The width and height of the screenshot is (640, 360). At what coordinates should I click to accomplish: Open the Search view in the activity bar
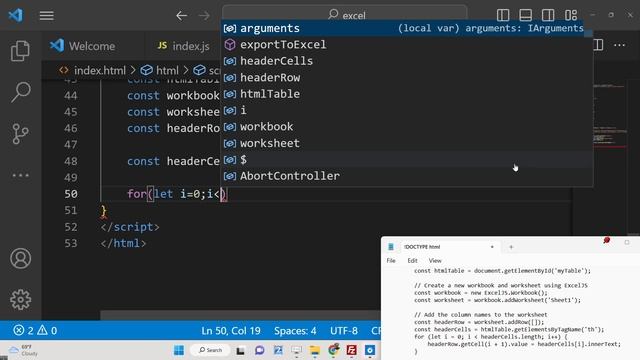point(20,92)
